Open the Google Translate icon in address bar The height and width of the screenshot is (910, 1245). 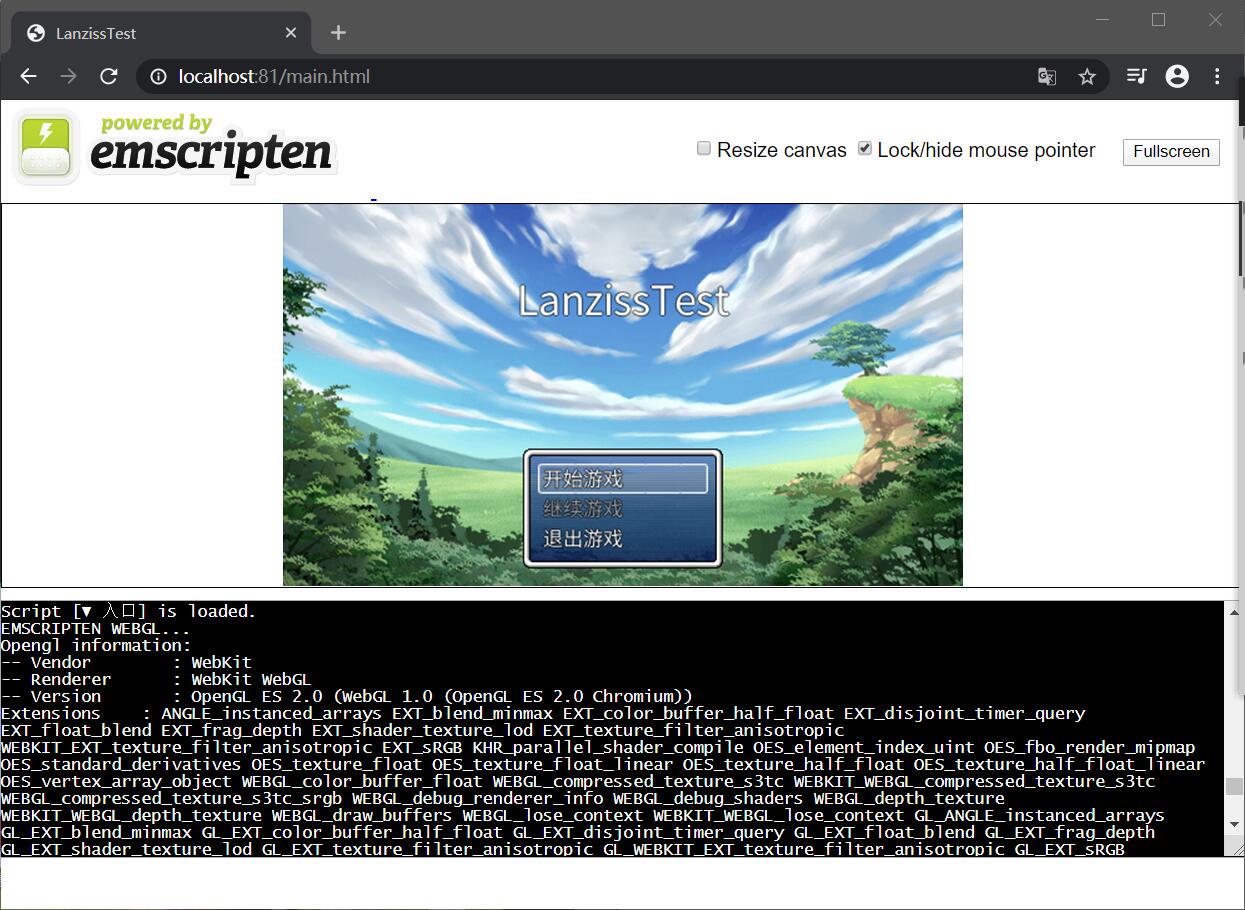1047,76
